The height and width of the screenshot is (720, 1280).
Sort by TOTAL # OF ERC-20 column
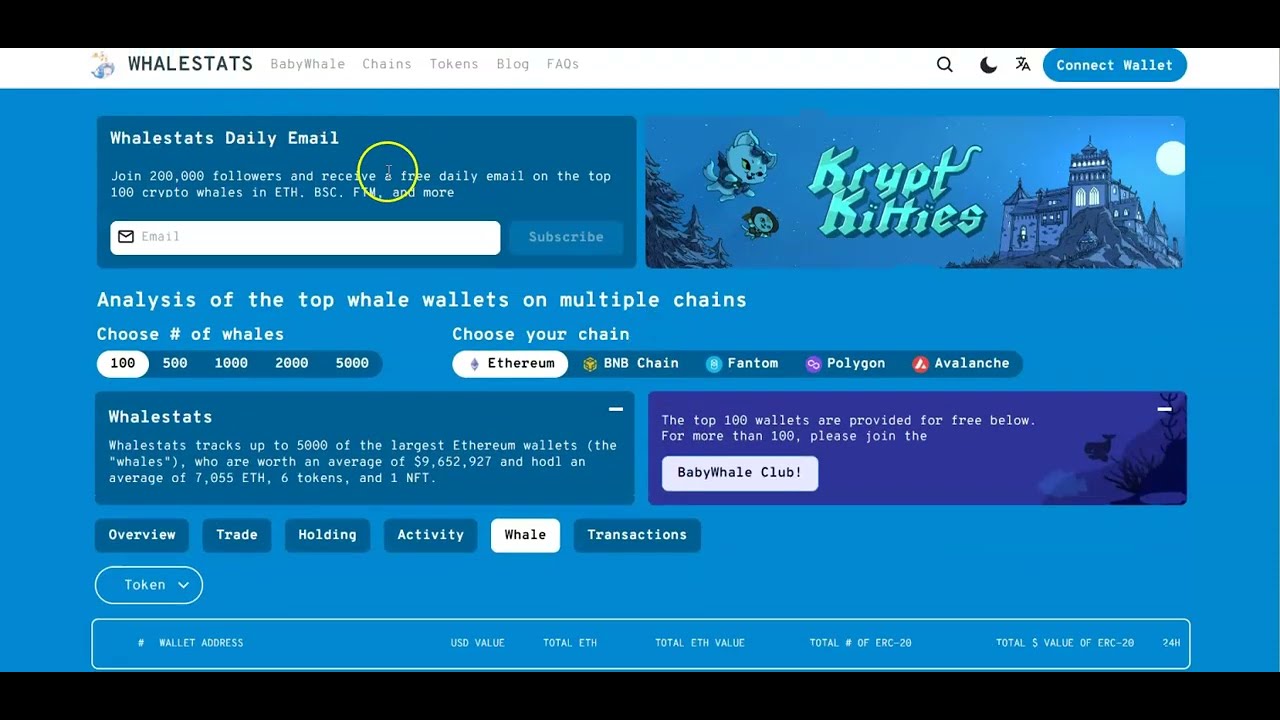coord(861,643)
